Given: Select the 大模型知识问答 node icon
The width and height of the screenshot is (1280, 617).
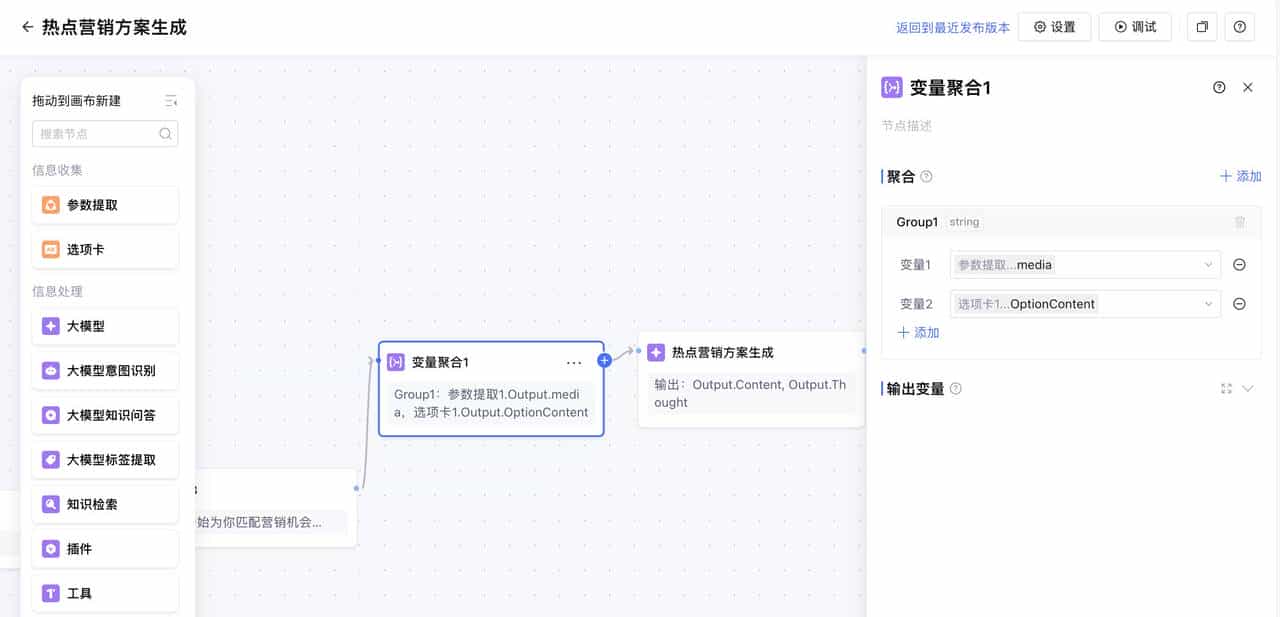Looking at the screenshot, I should [51, 414].
